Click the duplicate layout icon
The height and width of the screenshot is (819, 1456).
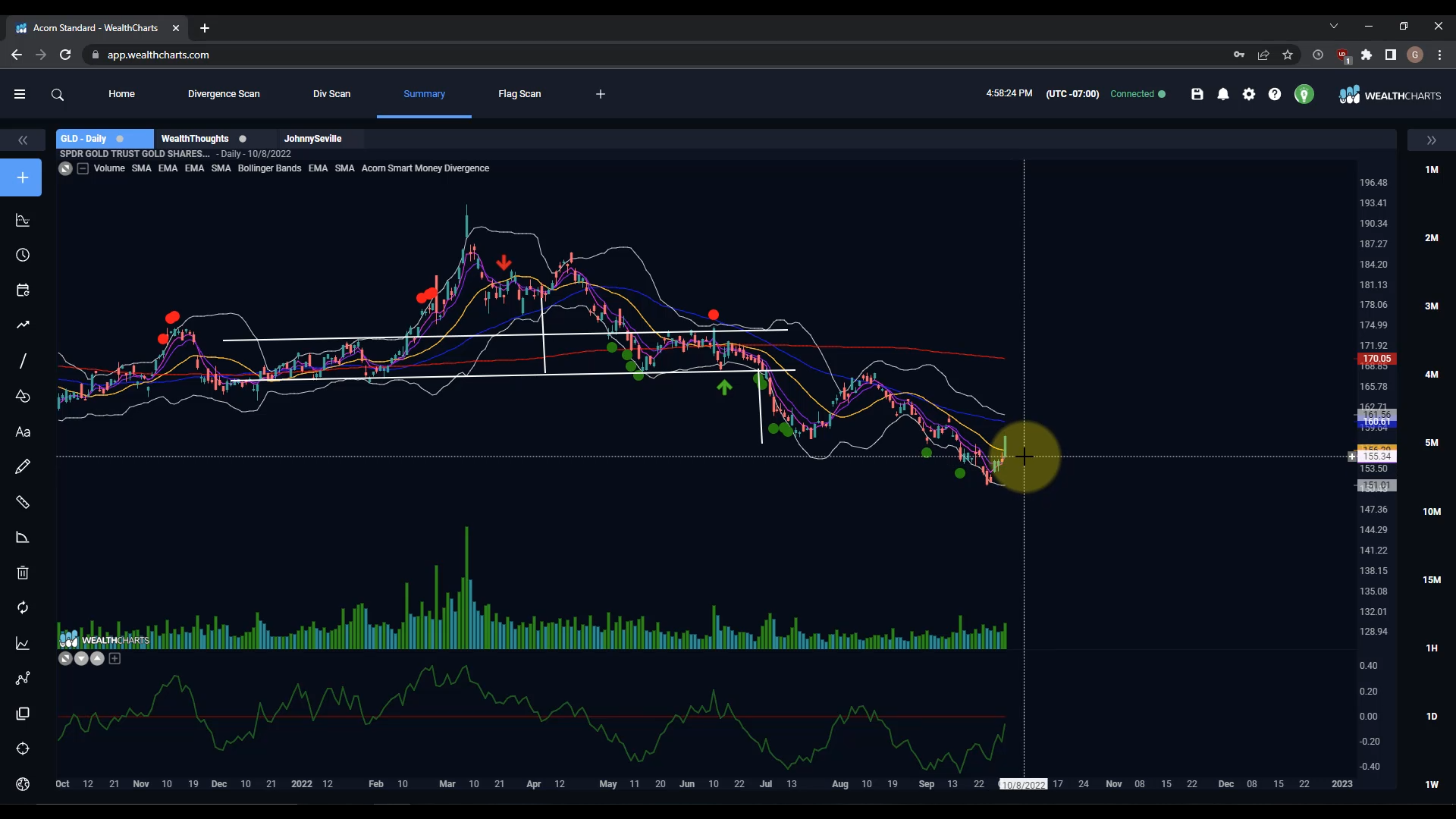(23, 714)
